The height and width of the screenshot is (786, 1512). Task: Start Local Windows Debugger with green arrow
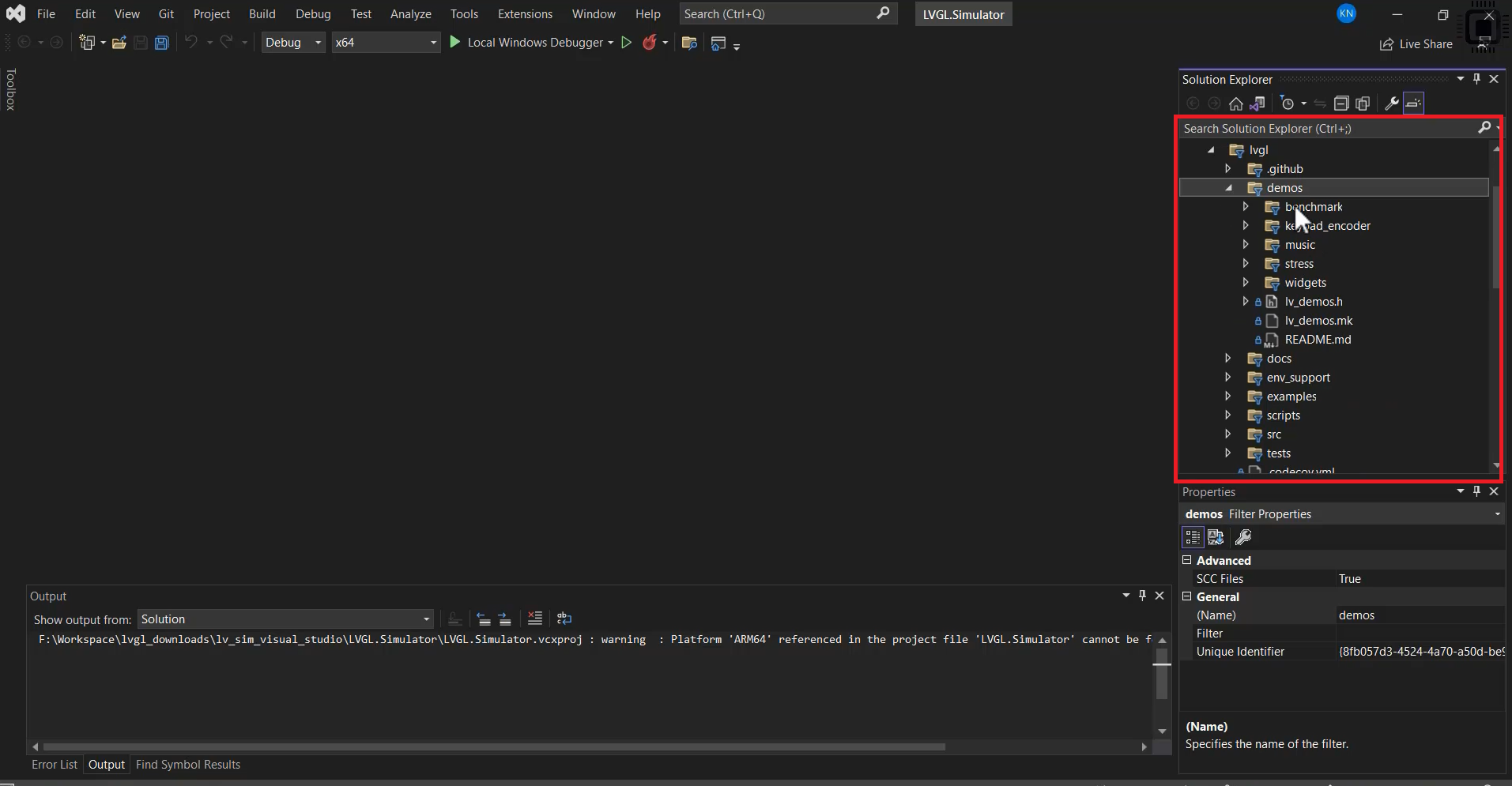(x=454, y=42)
